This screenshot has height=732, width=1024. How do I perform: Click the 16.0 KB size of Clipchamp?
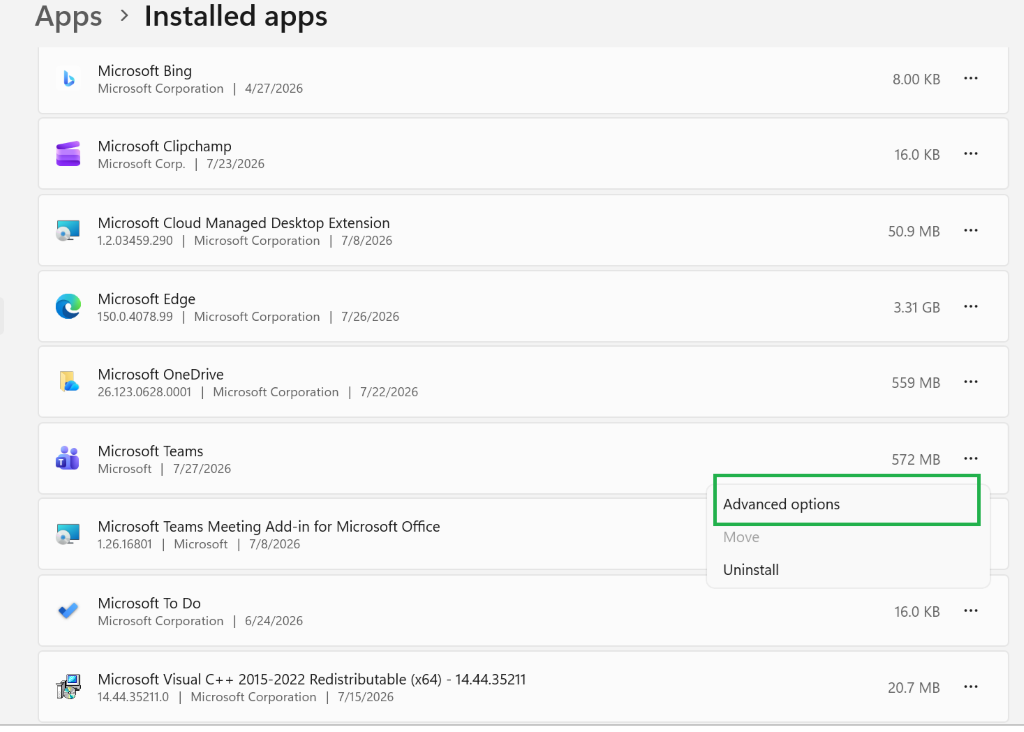(917, 155)
